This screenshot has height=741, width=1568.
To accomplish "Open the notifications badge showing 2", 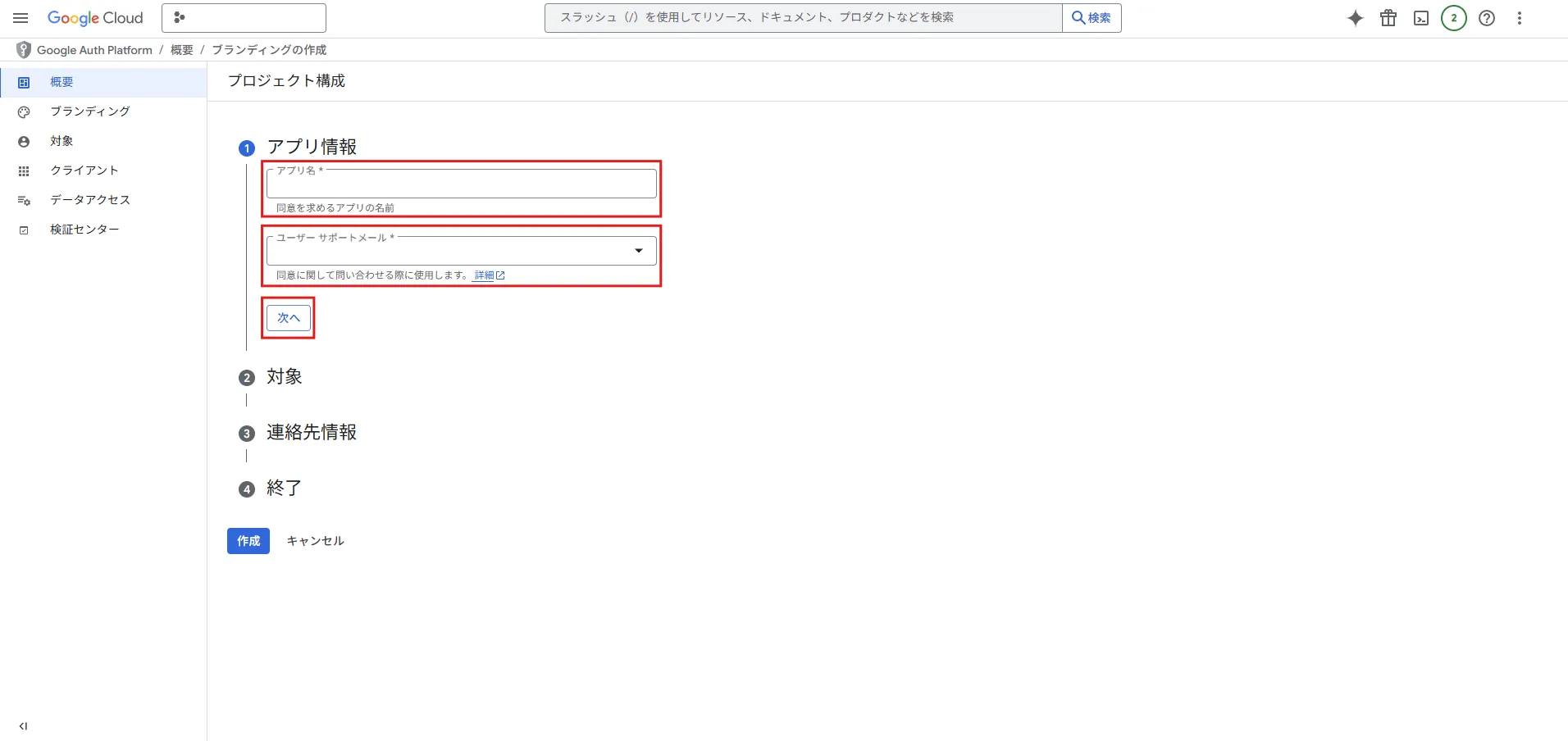I will tap(1454, 18).
